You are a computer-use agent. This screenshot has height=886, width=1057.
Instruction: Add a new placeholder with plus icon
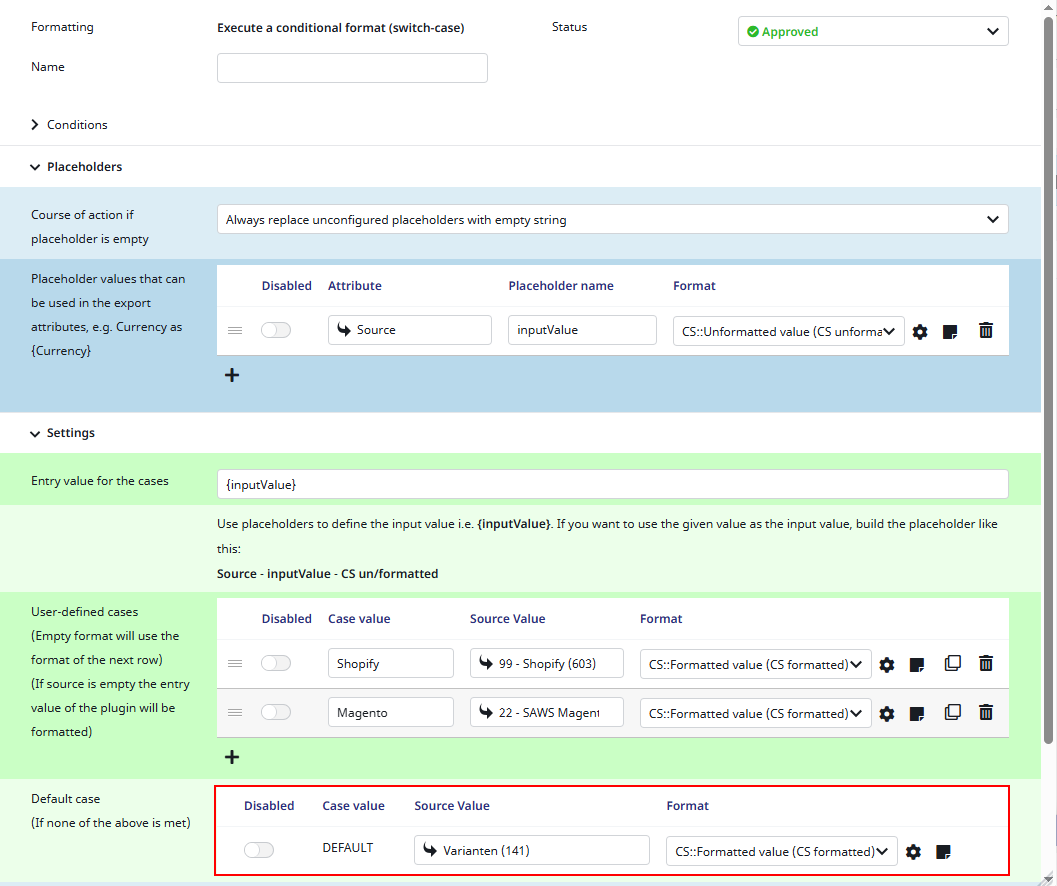point(232,375)
